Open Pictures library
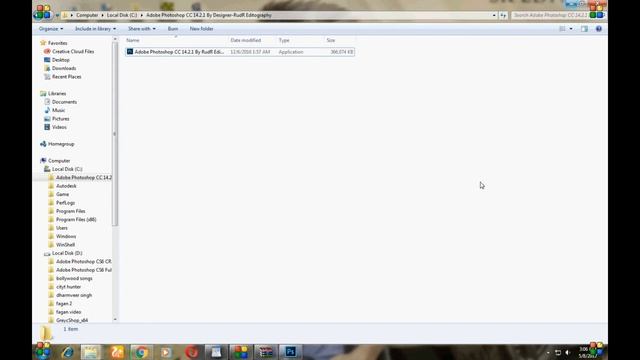The image size is (640, 360). click(x=60, y=119)
